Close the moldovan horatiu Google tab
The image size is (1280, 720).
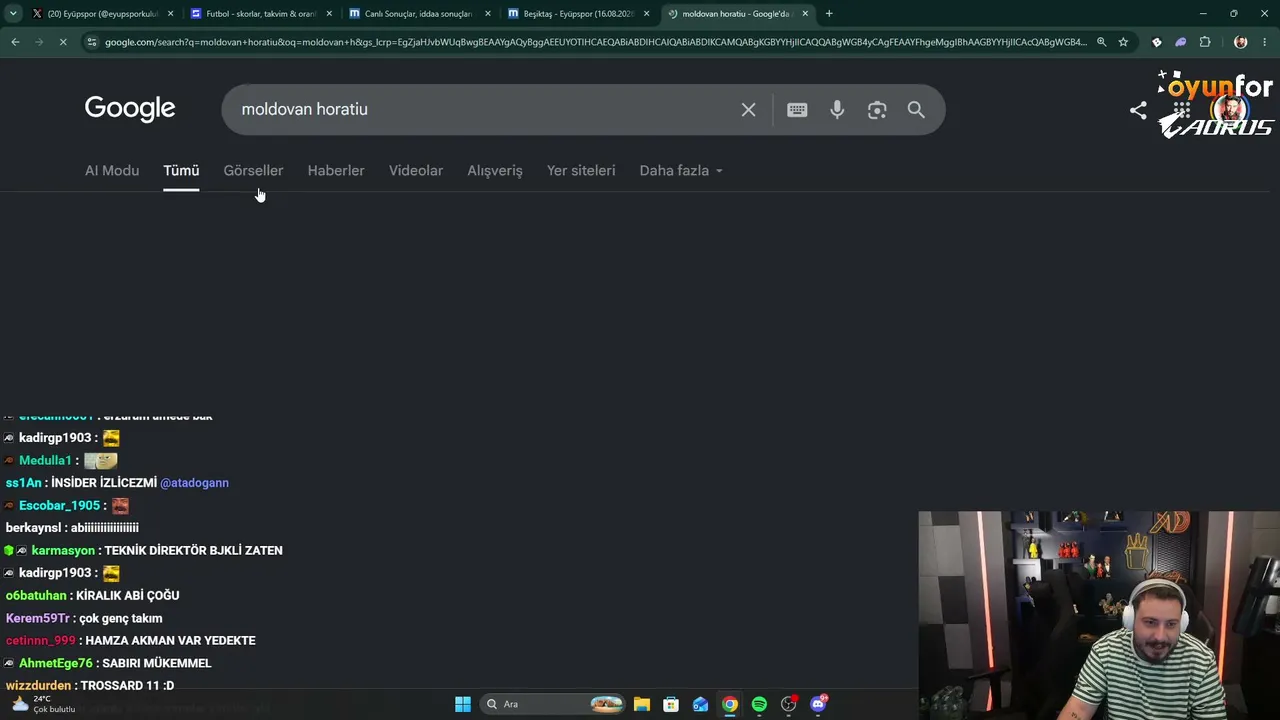[x=805, y=14]
